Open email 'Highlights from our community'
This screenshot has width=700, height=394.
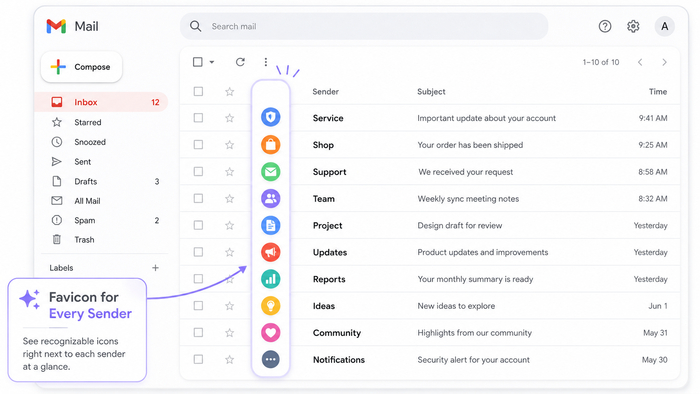pos(475,333)
